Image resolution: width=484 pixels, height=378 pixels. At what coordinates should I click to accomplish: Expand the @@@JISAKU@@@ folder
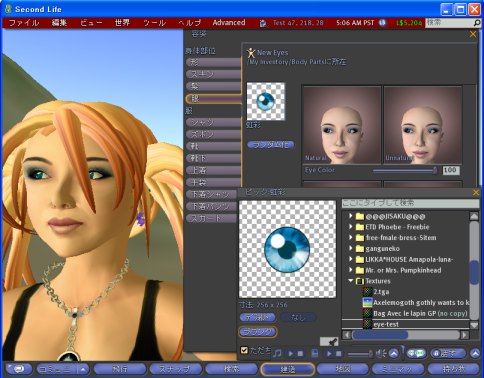pyautogui.click(x=351, y=216)
